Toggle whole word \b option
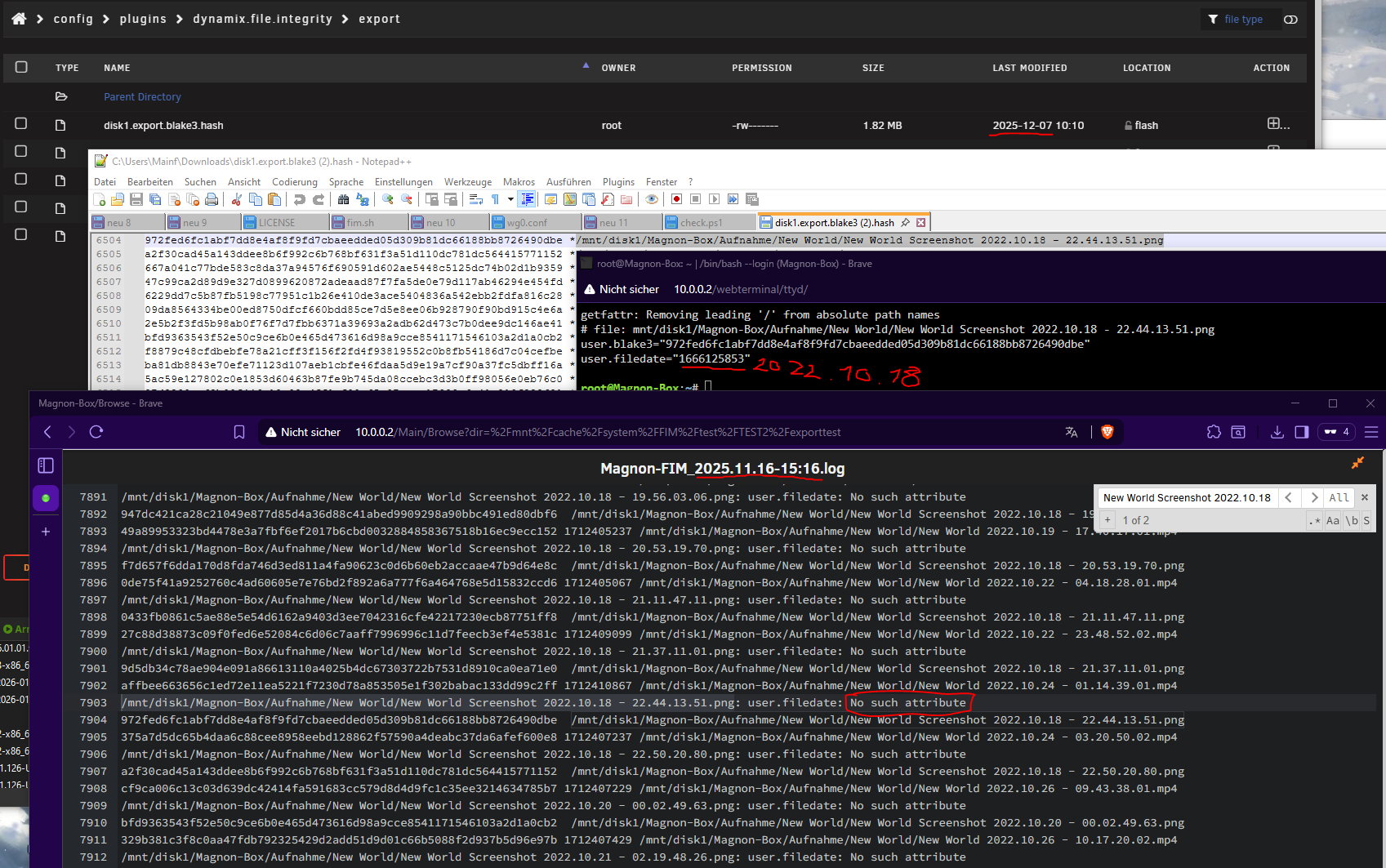The image size is (1386, 868). (1352, 520)
